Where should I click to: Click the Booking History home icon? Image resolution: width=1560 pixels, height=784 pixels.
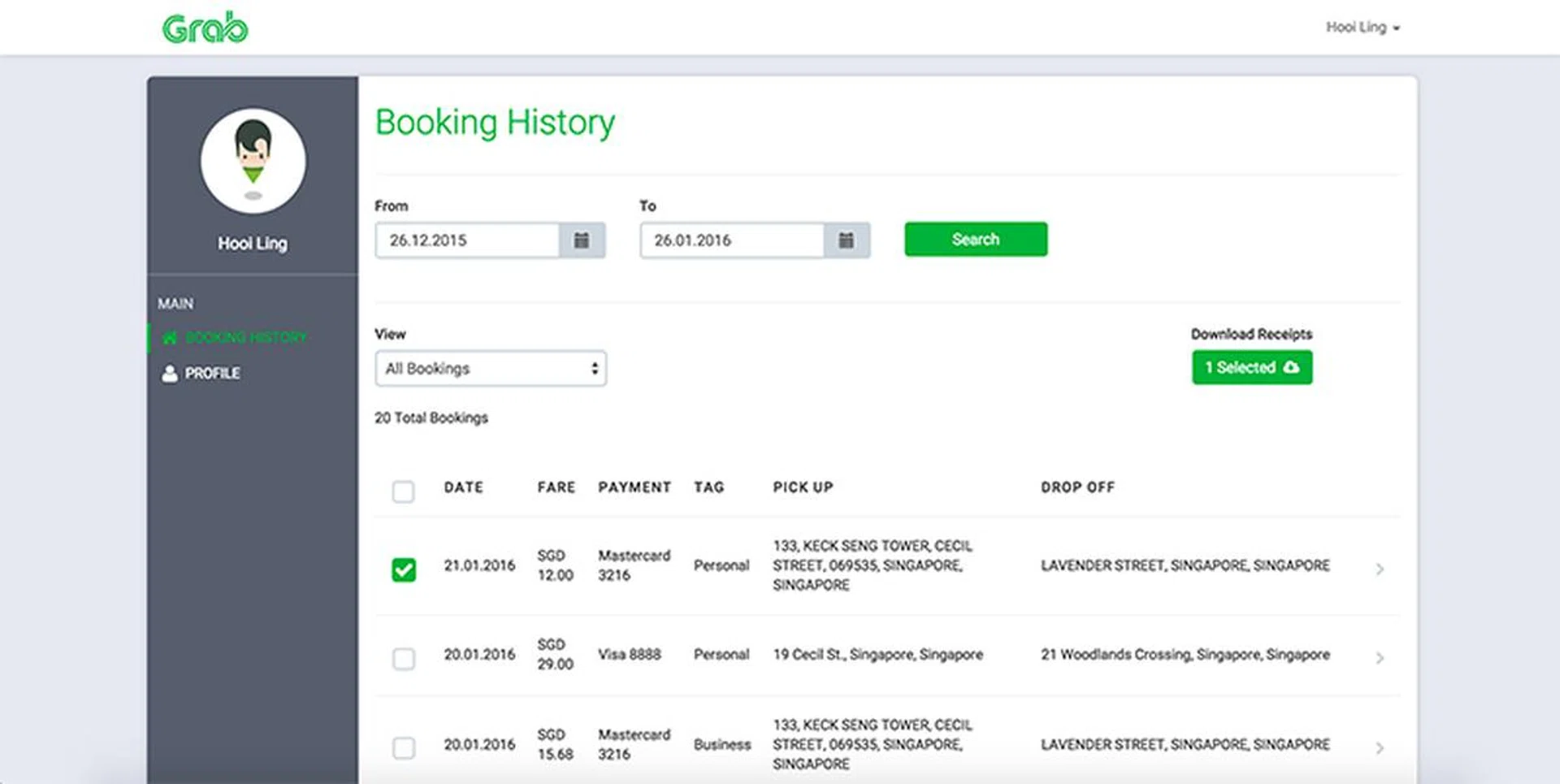[170, 337]
